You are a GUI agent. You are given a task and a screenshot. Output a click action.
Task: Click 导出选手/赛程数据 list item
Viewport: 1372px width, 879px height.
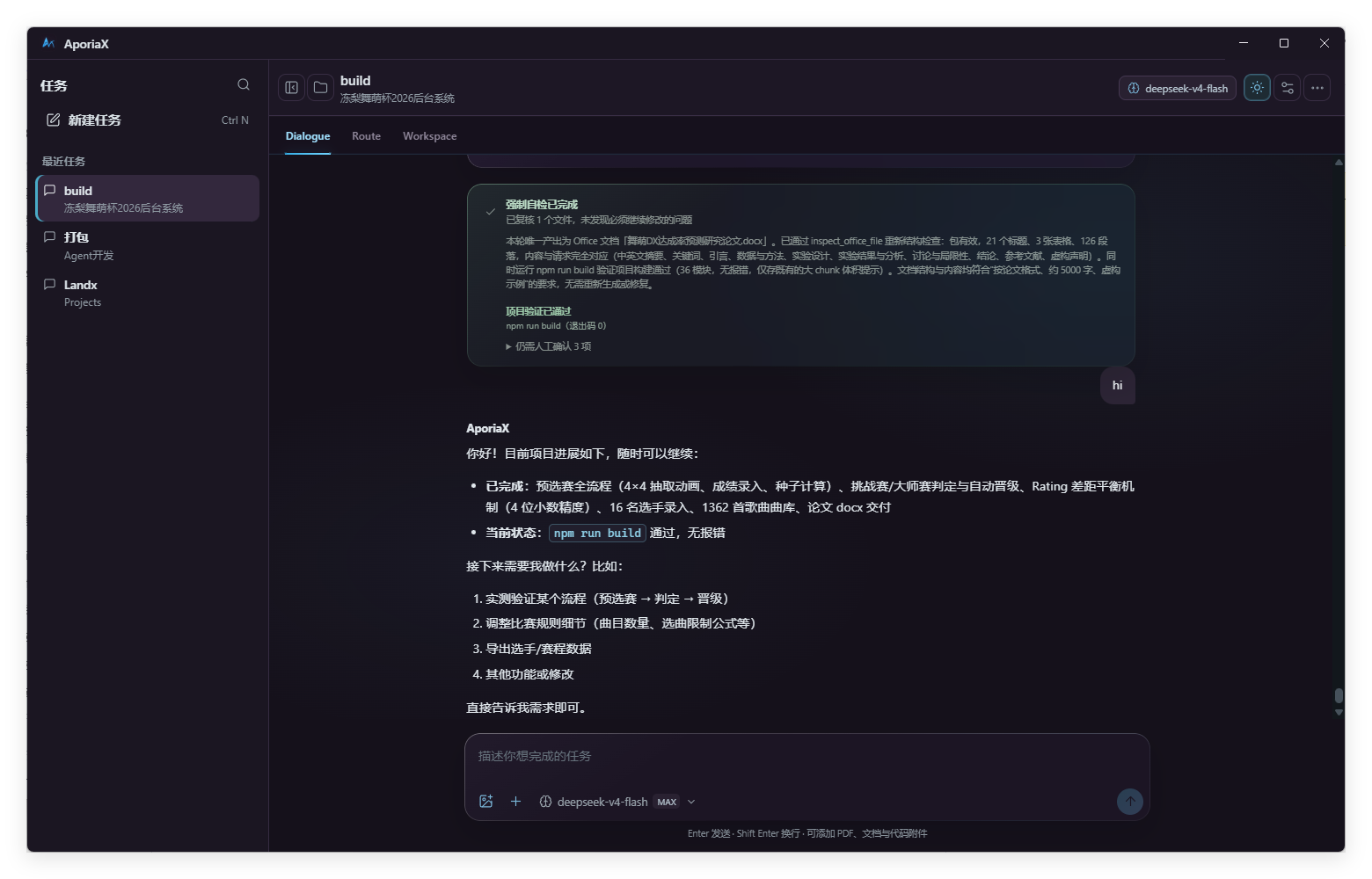[538, 649]
